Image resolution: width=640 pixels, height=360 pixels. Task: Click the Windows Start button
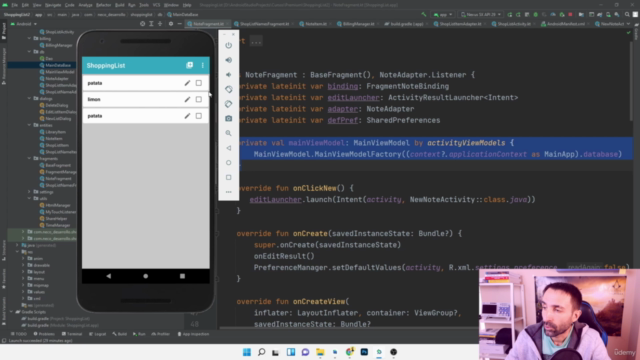point(247,352)
